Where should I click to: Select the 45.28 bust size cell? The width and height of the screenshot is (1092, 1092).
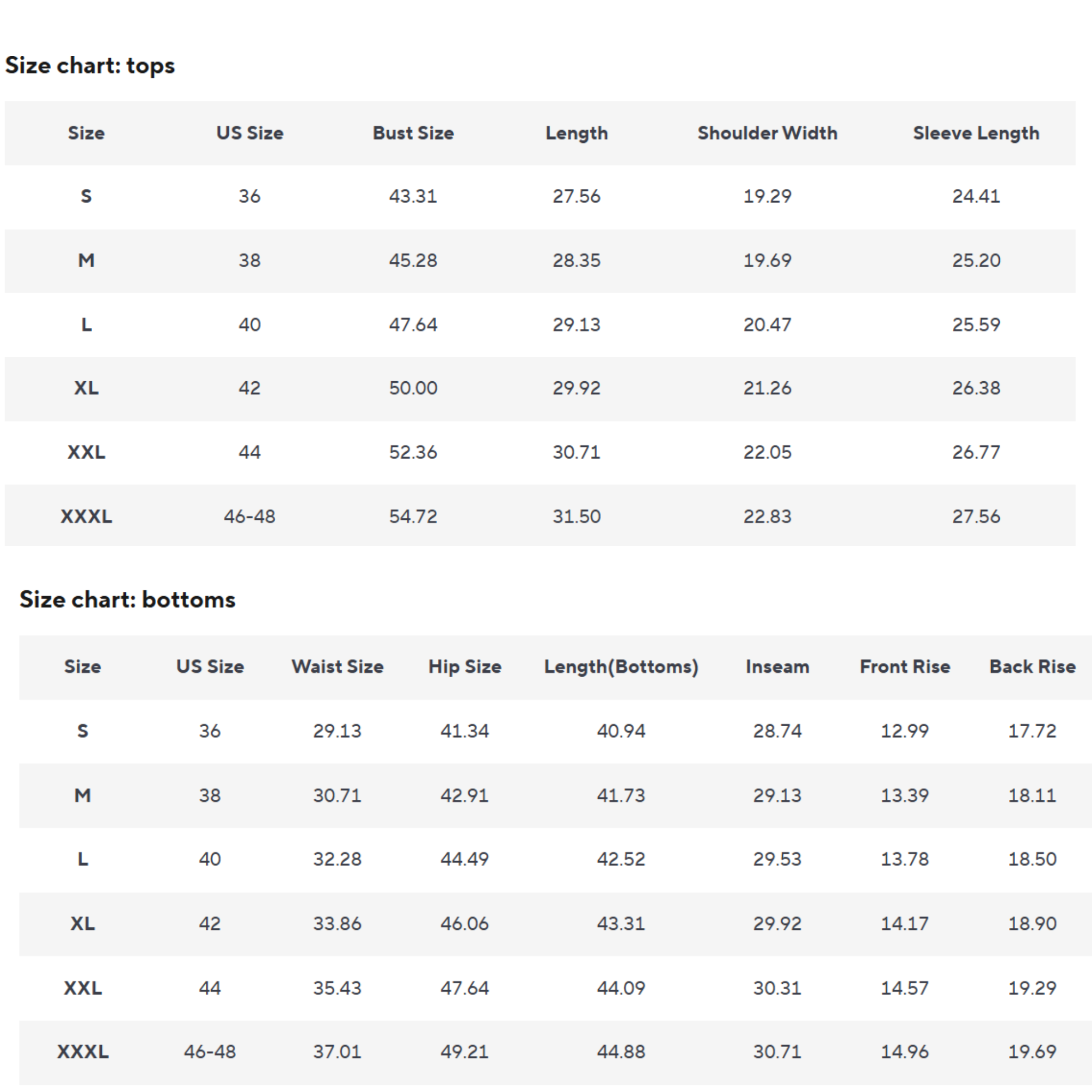[x=413, y=261]
